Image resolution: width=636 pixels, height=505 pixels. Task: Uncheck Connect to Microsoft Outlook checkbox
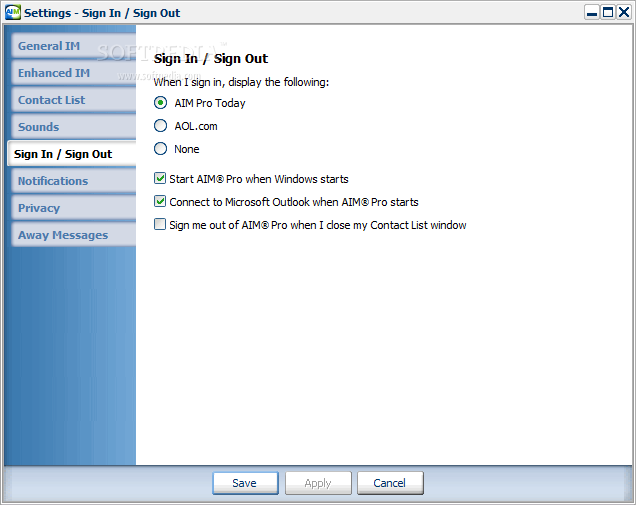pos(160,202)
